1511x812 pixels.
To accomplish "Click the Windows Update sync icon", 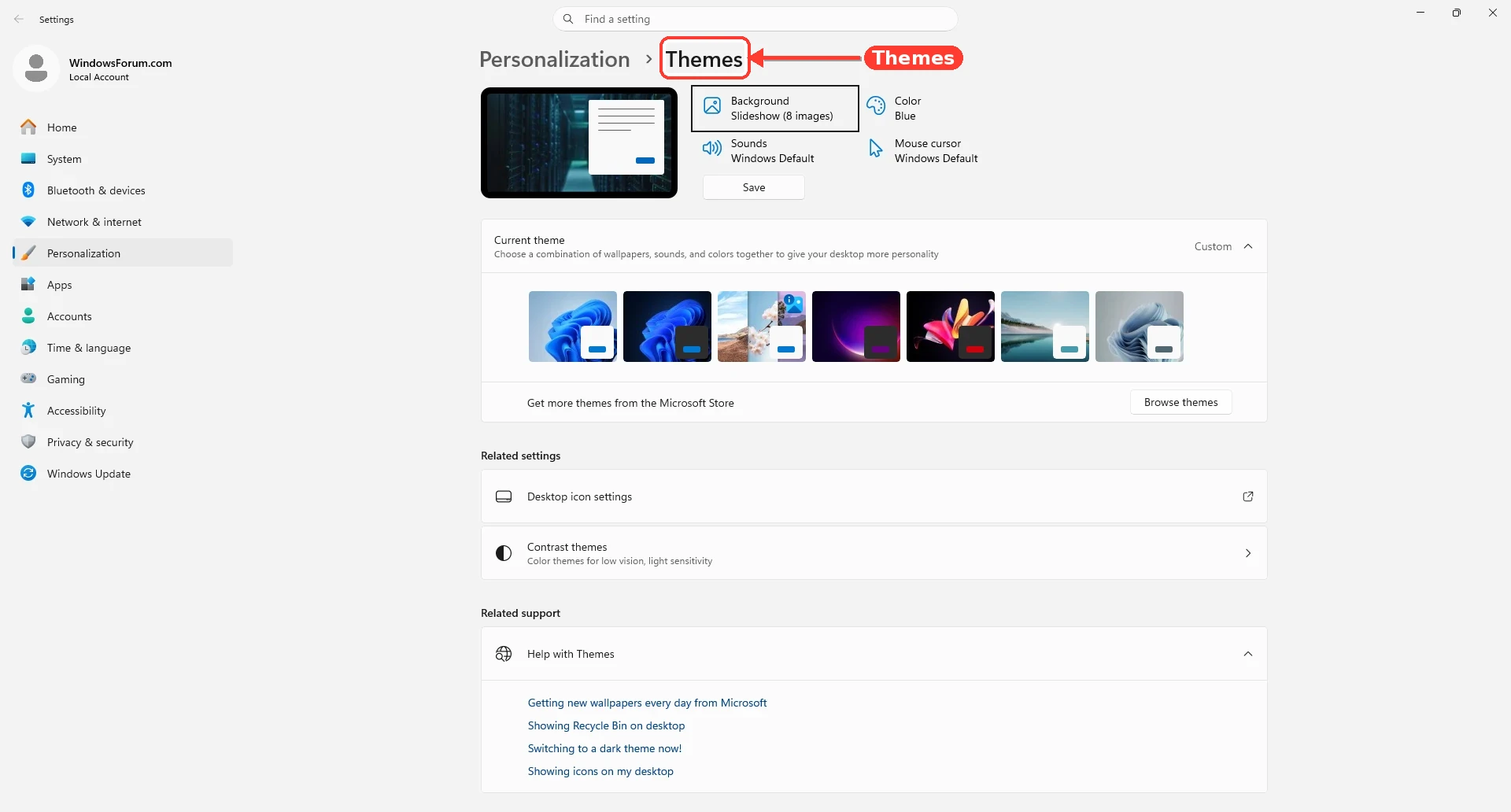I will 28,474.
